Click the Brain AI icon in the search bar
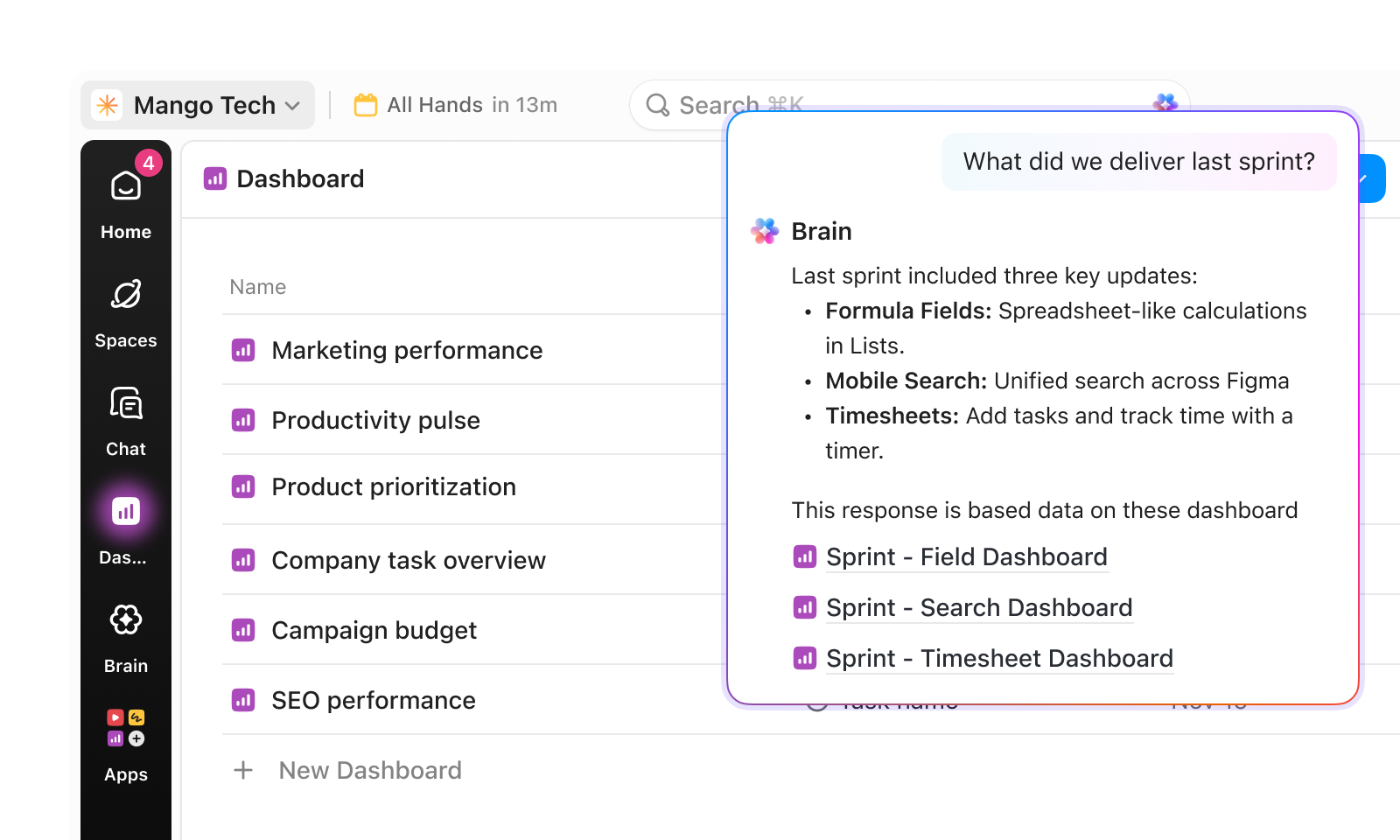Viewport: 1400px width, 840px height. (1165, 102)
